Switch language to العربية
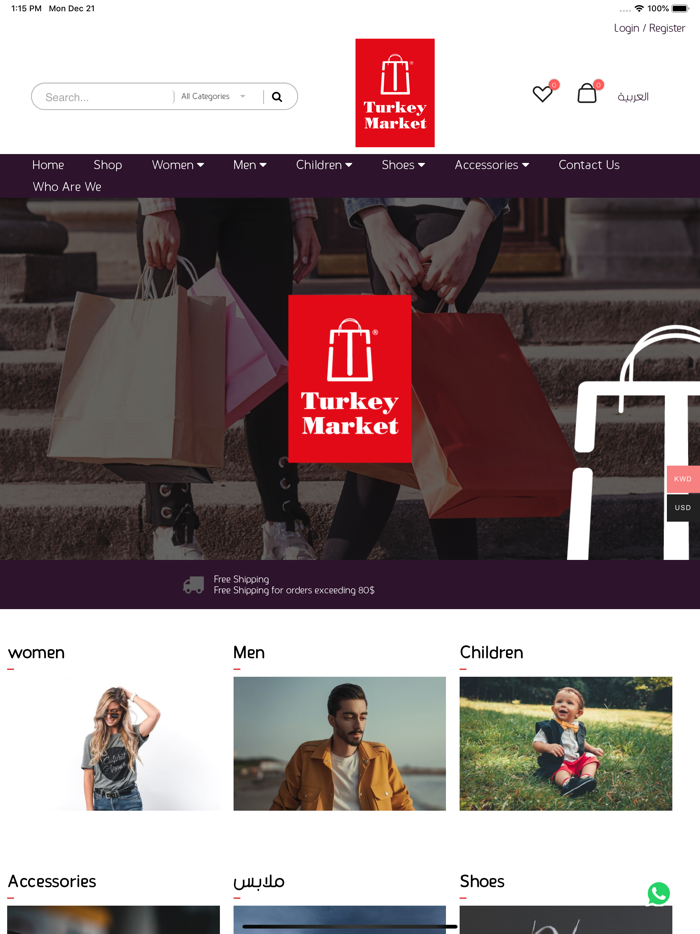The image size is (700, 934). coord(633,96)
